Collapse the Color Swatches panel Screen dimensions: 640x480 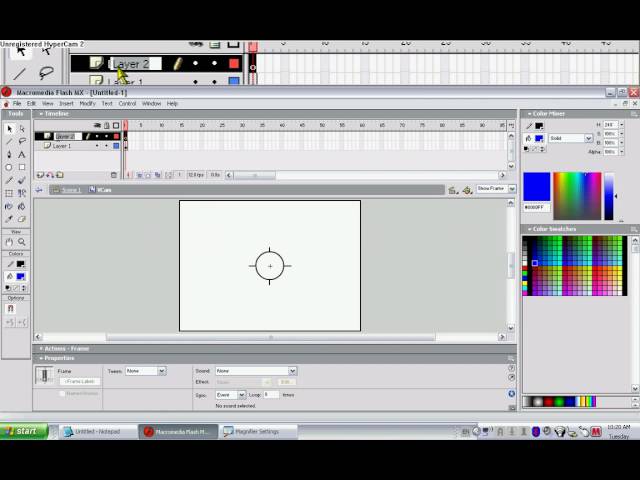coord(529,229)
